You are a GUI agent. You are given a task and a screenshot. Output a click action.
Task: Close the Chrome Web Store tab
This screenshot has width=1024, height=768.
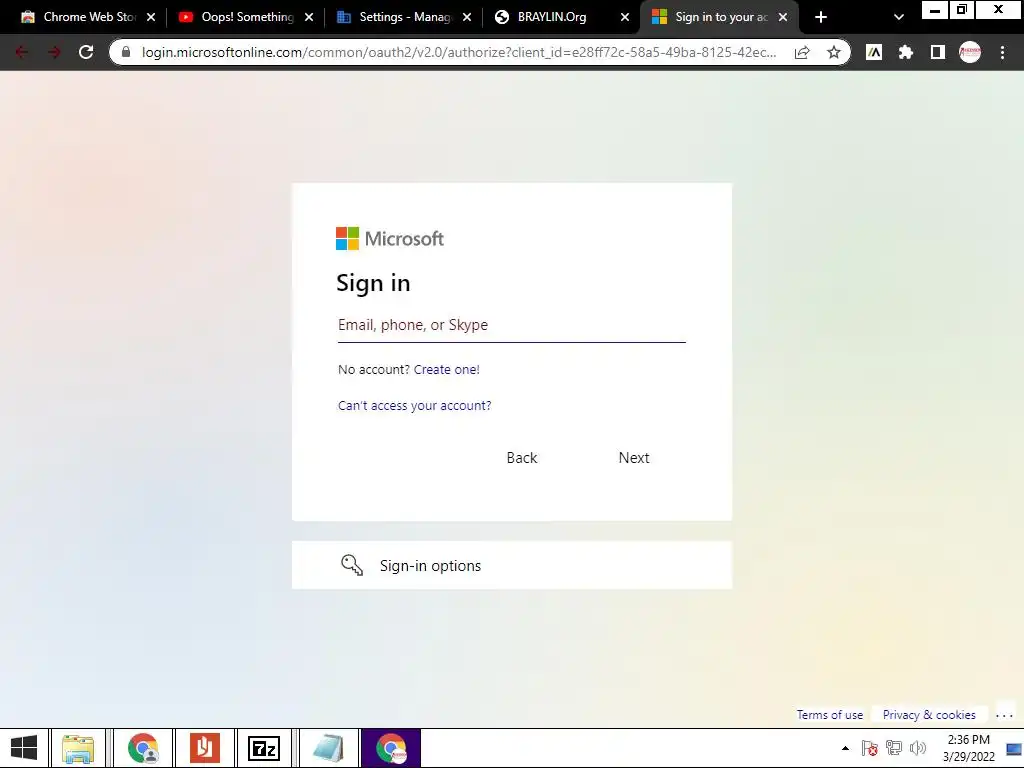[151, 17]
